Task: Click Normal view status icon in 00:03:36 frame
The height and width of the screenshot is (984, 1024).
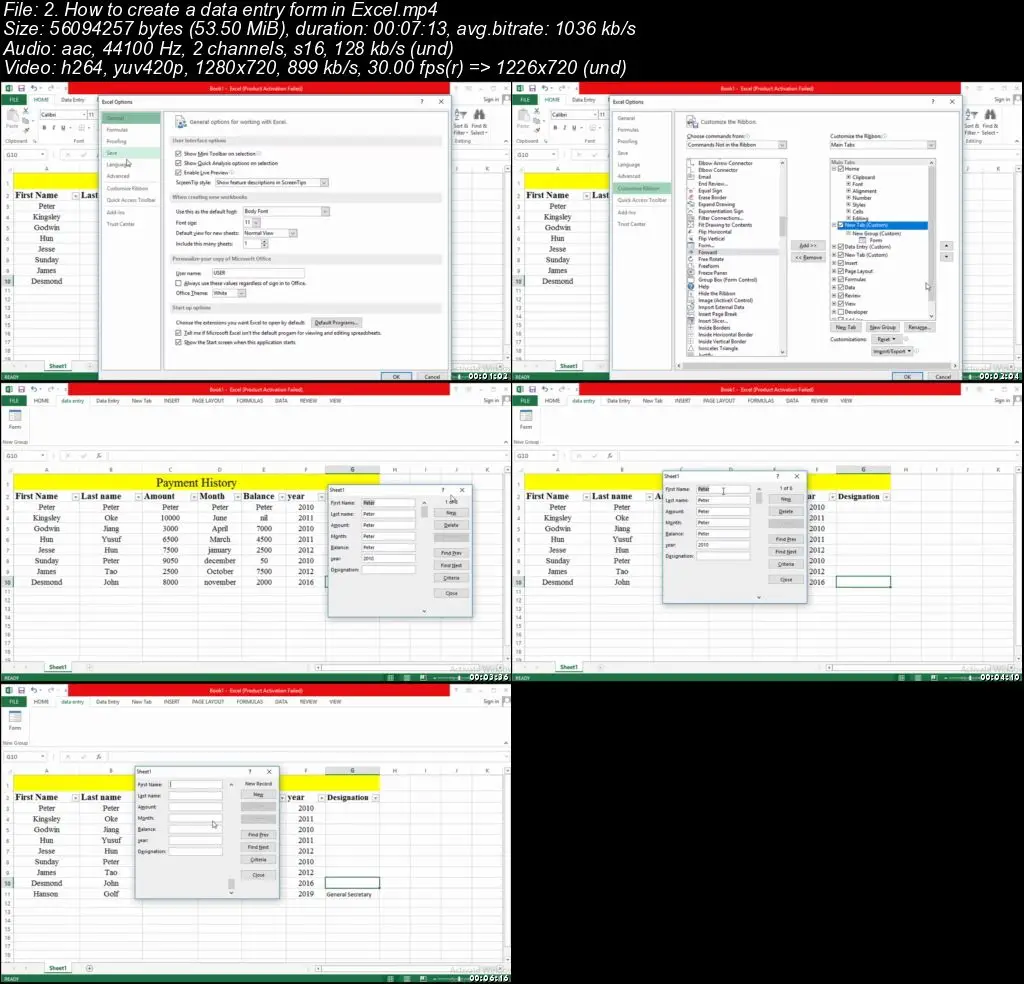Action: click(x=391, y=678)
